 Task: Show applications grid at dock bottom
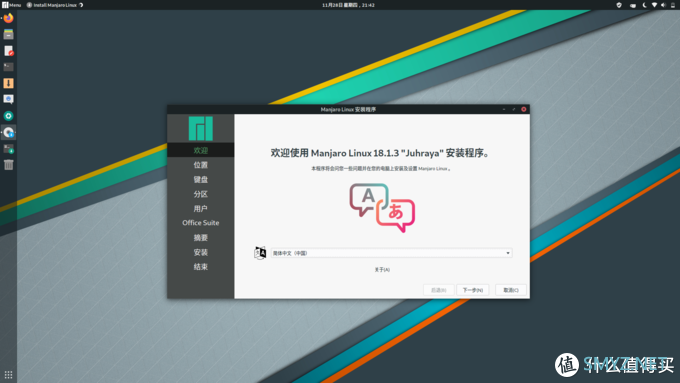(8, 374)
